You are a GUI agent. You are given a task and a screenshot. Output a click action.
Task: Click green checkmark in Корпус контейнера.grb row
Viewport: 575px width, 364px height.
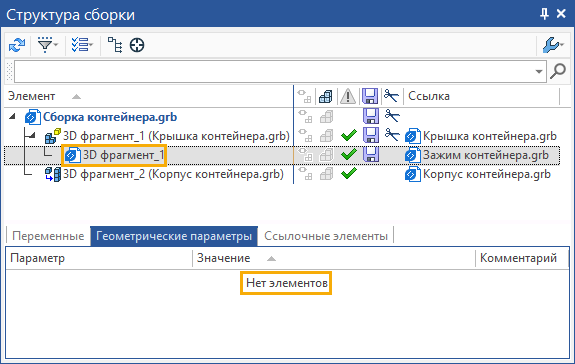coord(349,173)
